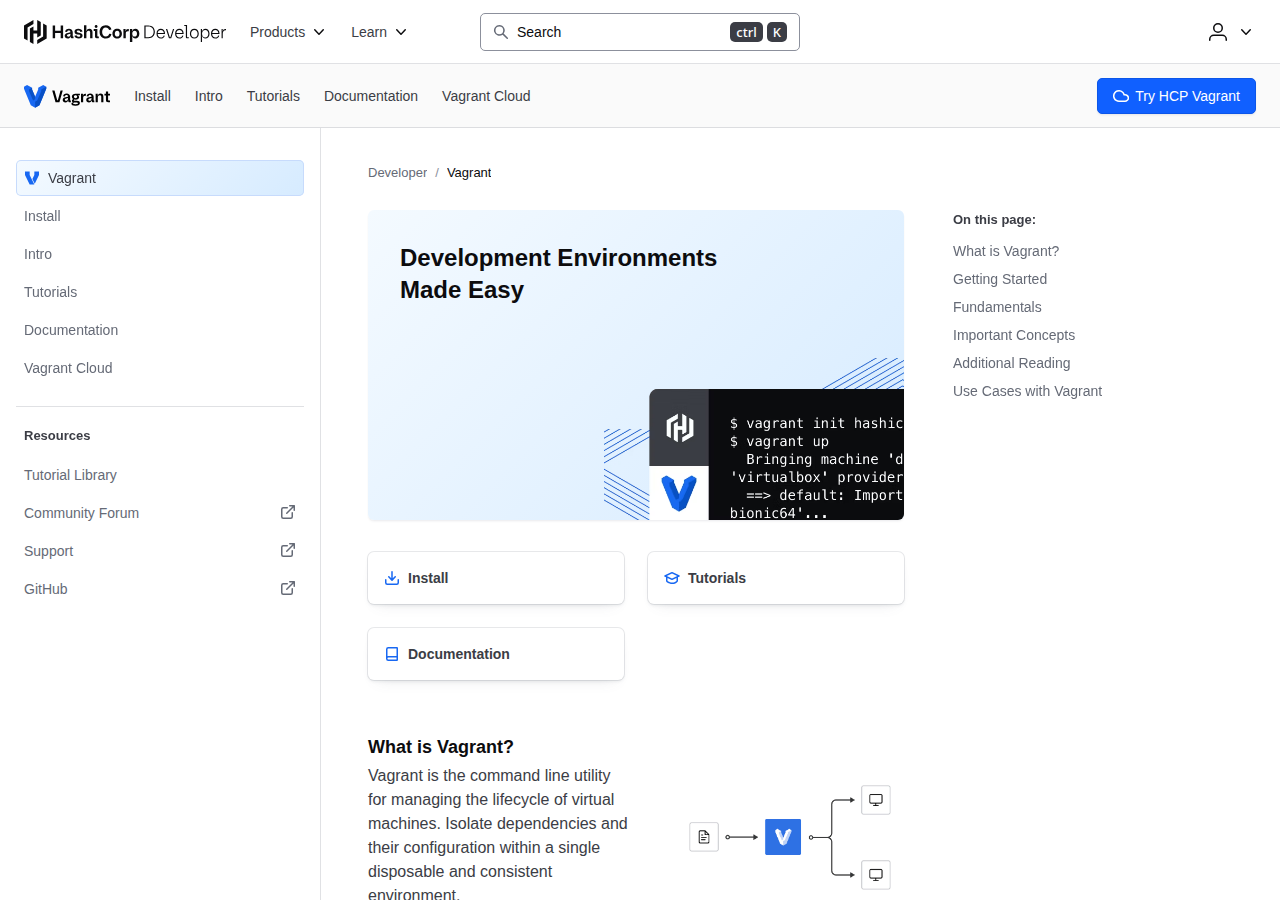The image size is (1280, 900).
Task: Select the graduation cap icon on the Tutorials card
Action: pos(672,578)
